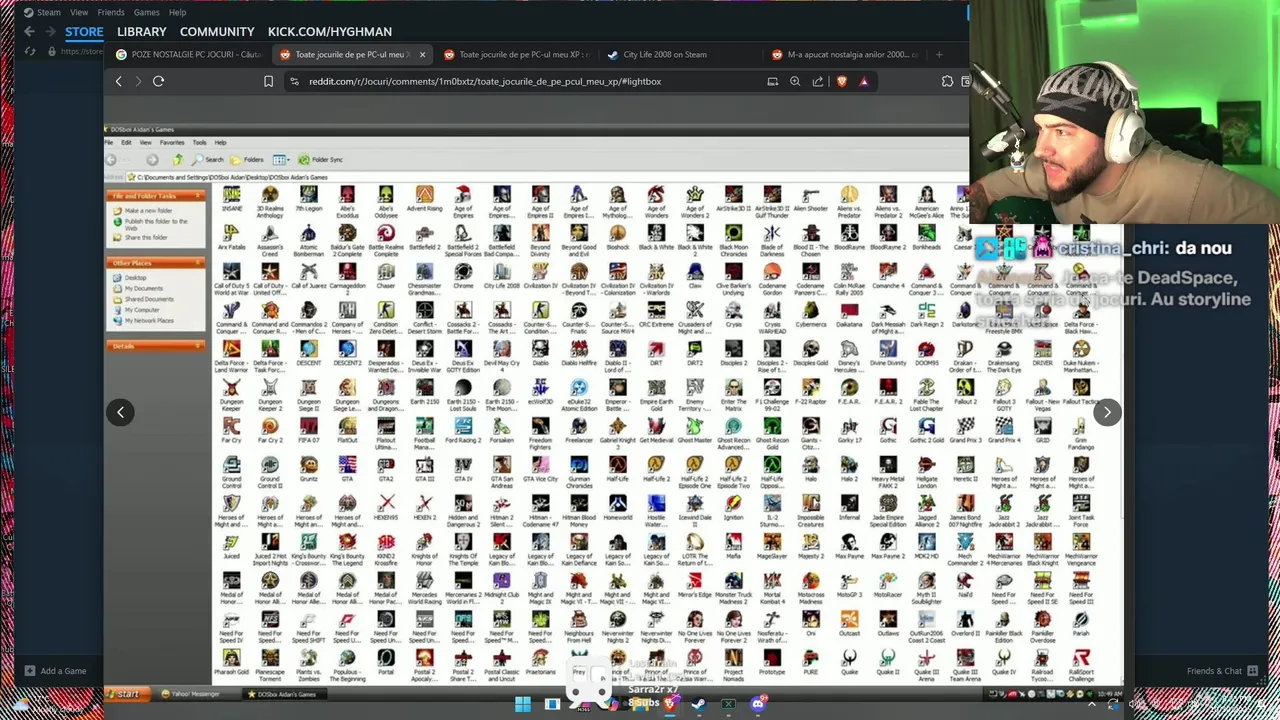
Task: Select the Pharaoh Gold icon
Action: coord(232,664)
